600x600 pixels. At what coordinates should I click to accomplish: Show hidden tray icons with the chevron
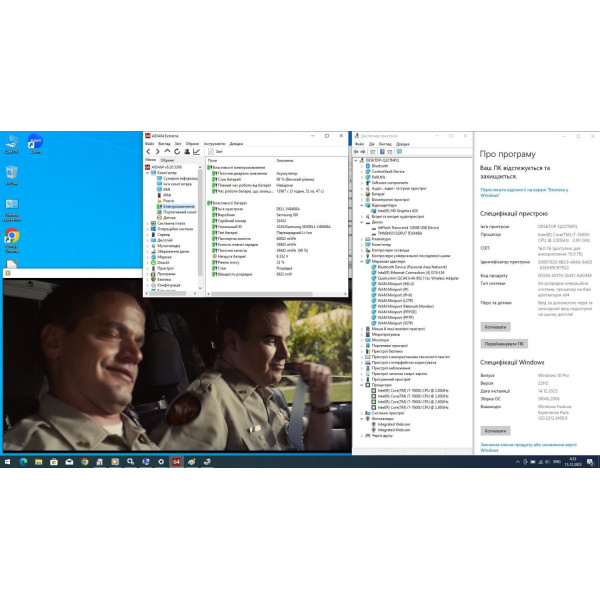click(518, 462)
